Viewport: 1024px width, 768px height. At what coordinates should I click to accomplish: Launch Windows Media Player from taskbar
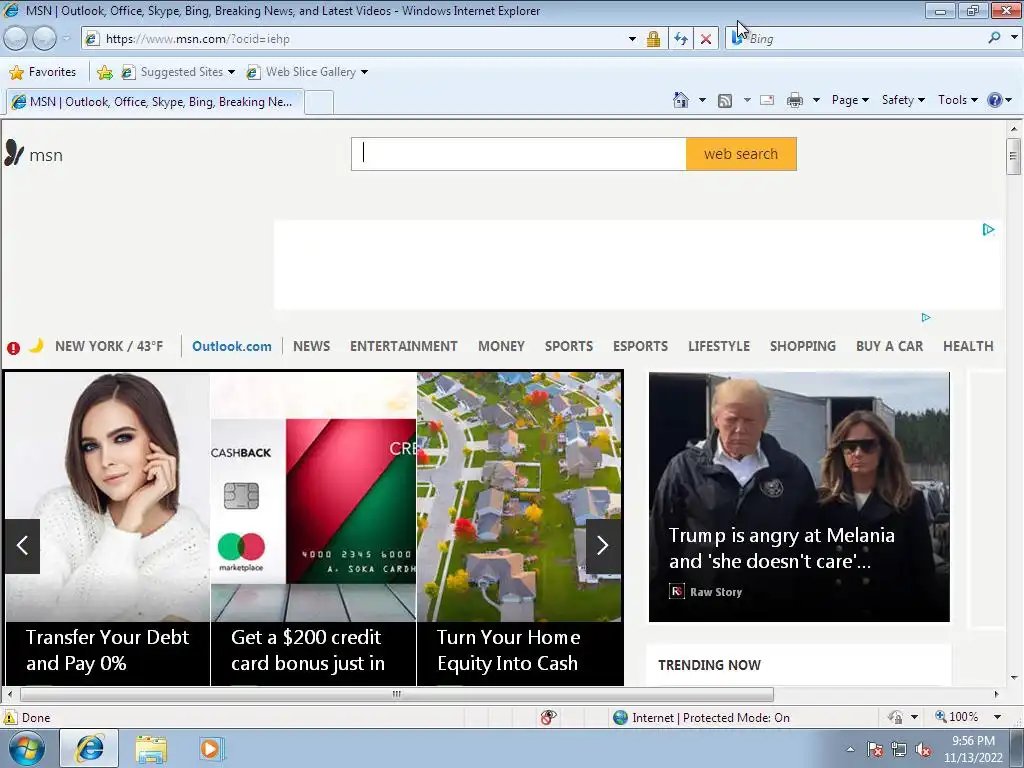[x=211, y=748]
